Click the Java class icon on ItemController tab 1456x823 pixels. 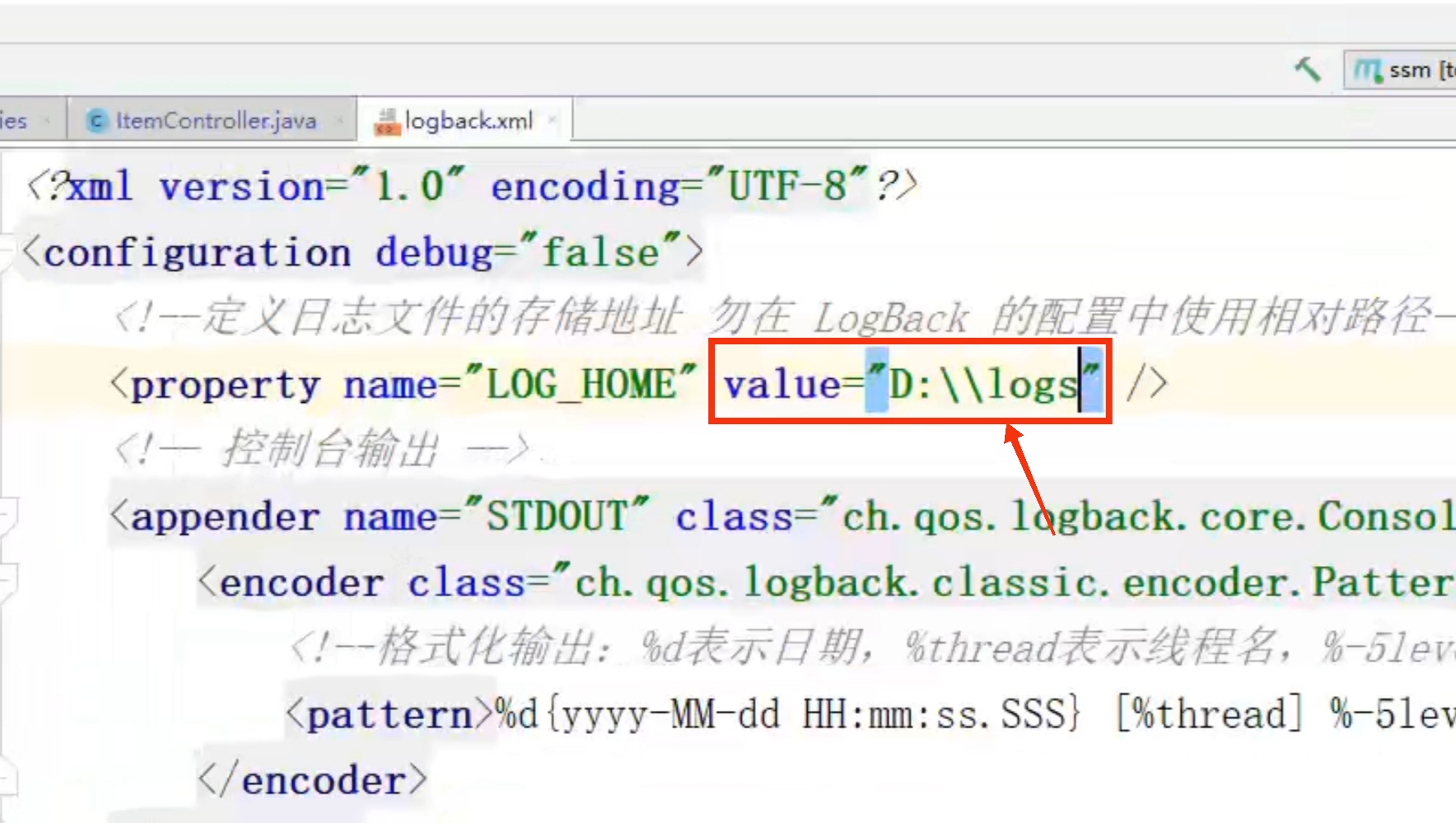pyautogui.click(x=97, y=121)
